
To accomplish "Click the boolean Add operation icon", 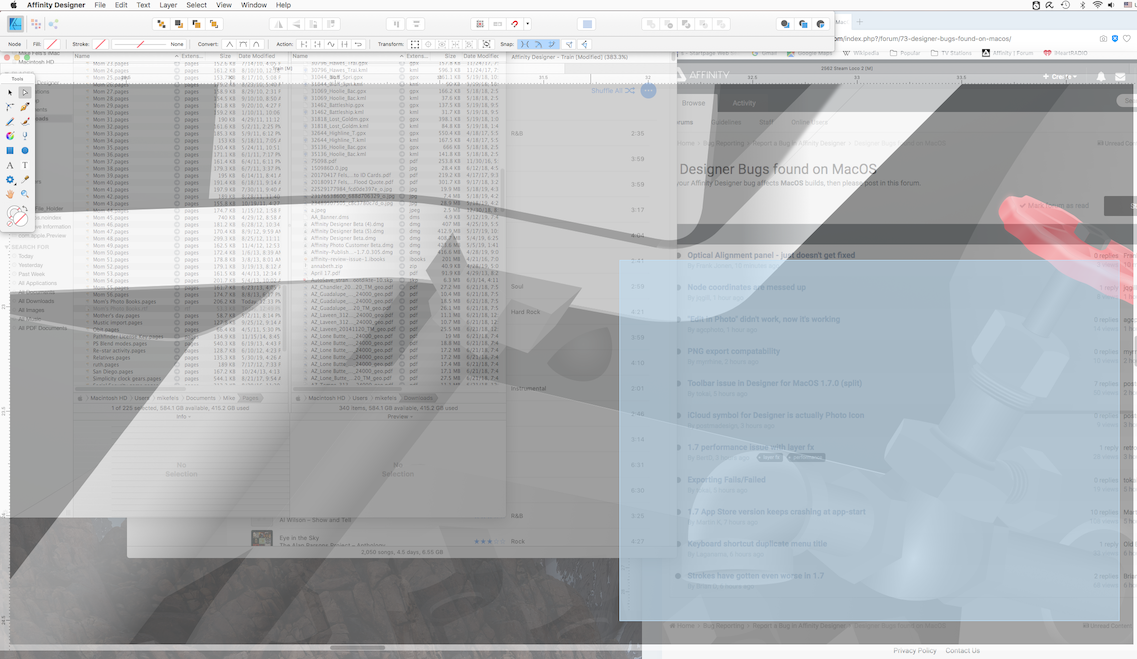I will [x=650, y=24].
